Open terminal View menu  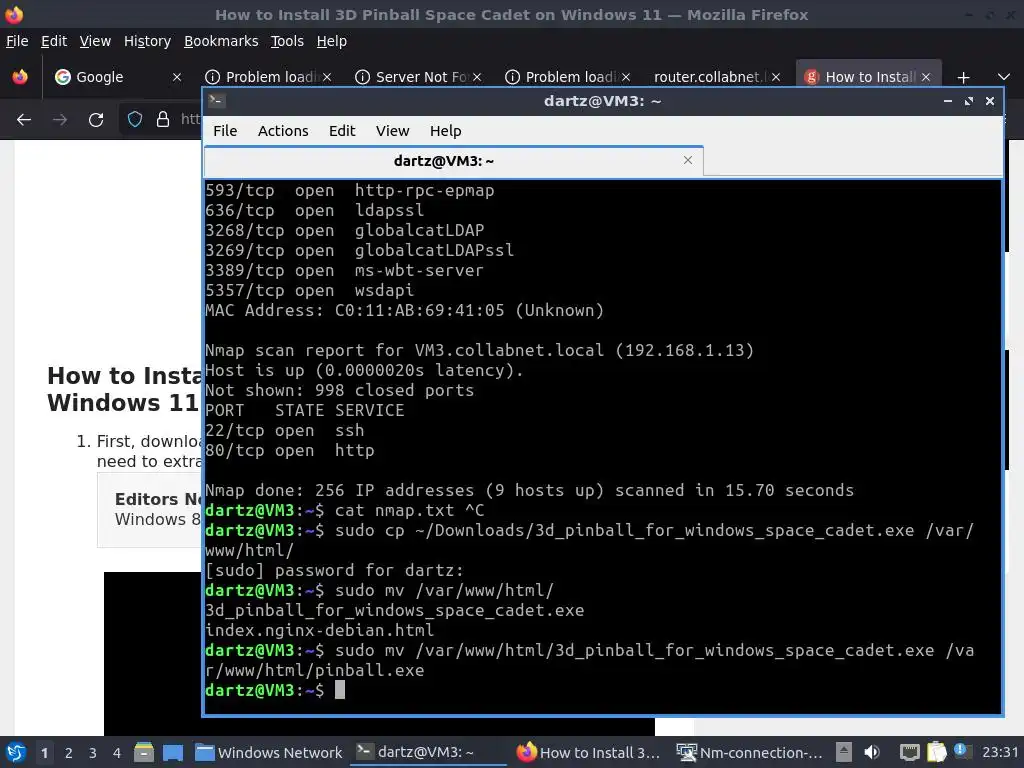tap(392, 131)
